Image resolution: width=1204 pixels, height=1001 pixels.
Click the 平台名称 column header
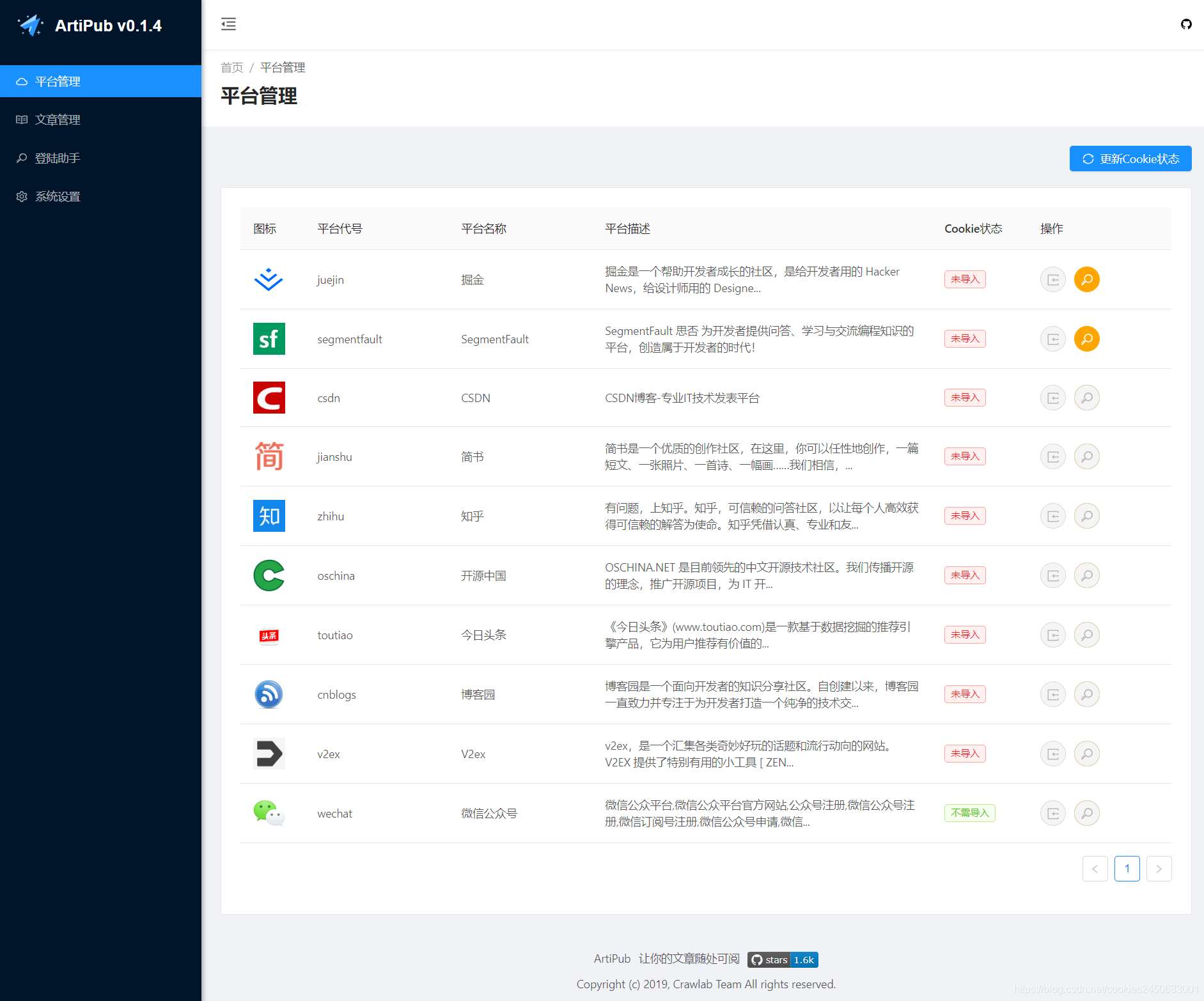coord(483,229)
